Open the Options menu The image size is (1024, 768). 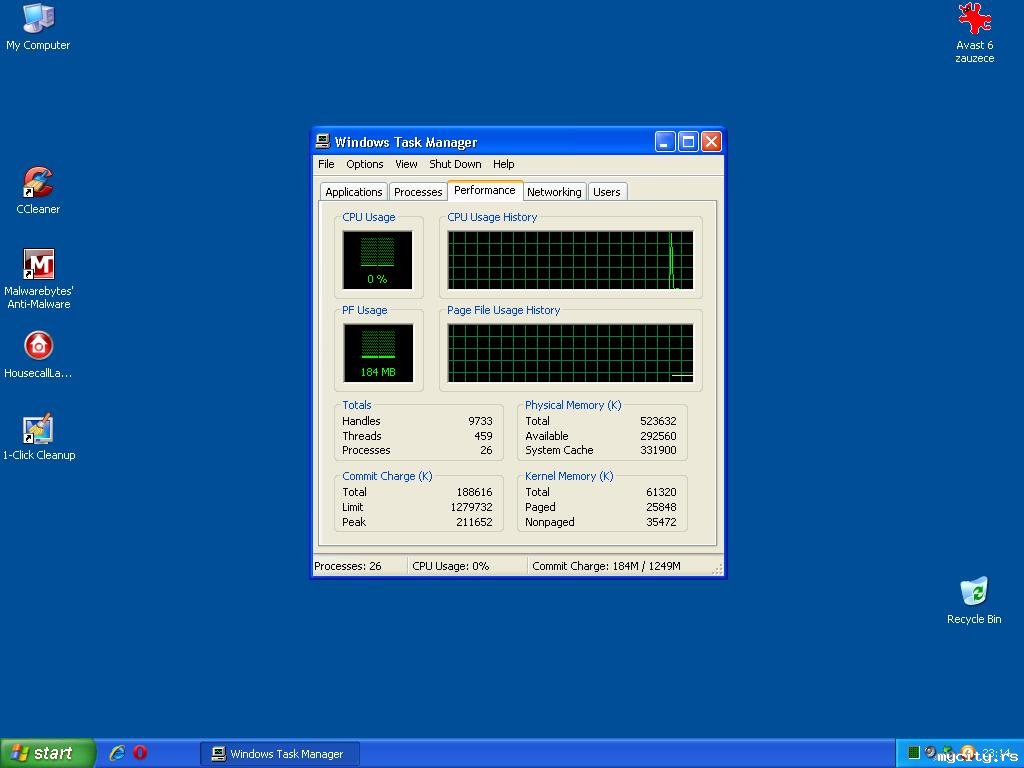point(364,164)
